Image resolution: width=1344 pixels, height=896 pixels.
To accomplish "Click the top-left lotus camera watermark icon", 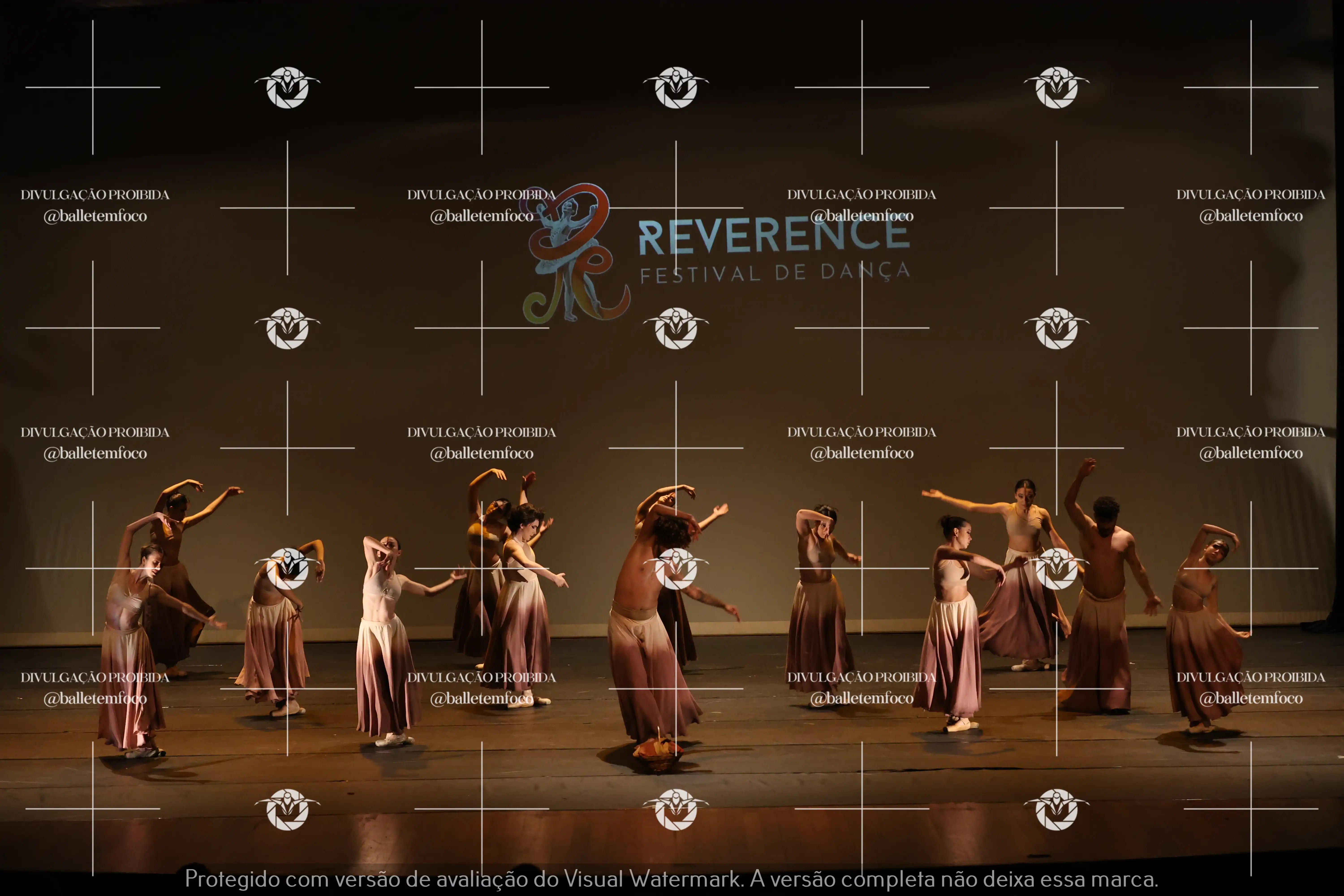I will click(x=287, y=87).
